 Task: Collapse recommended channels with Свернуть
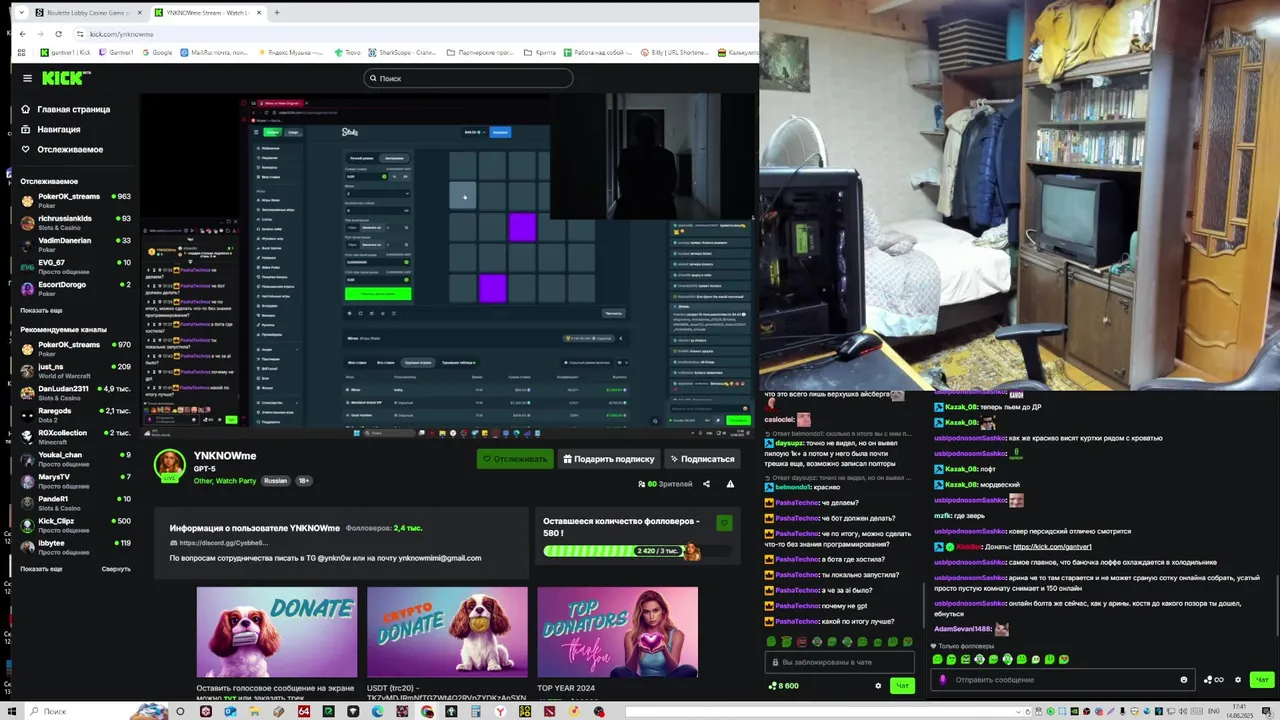coord(116,569)
